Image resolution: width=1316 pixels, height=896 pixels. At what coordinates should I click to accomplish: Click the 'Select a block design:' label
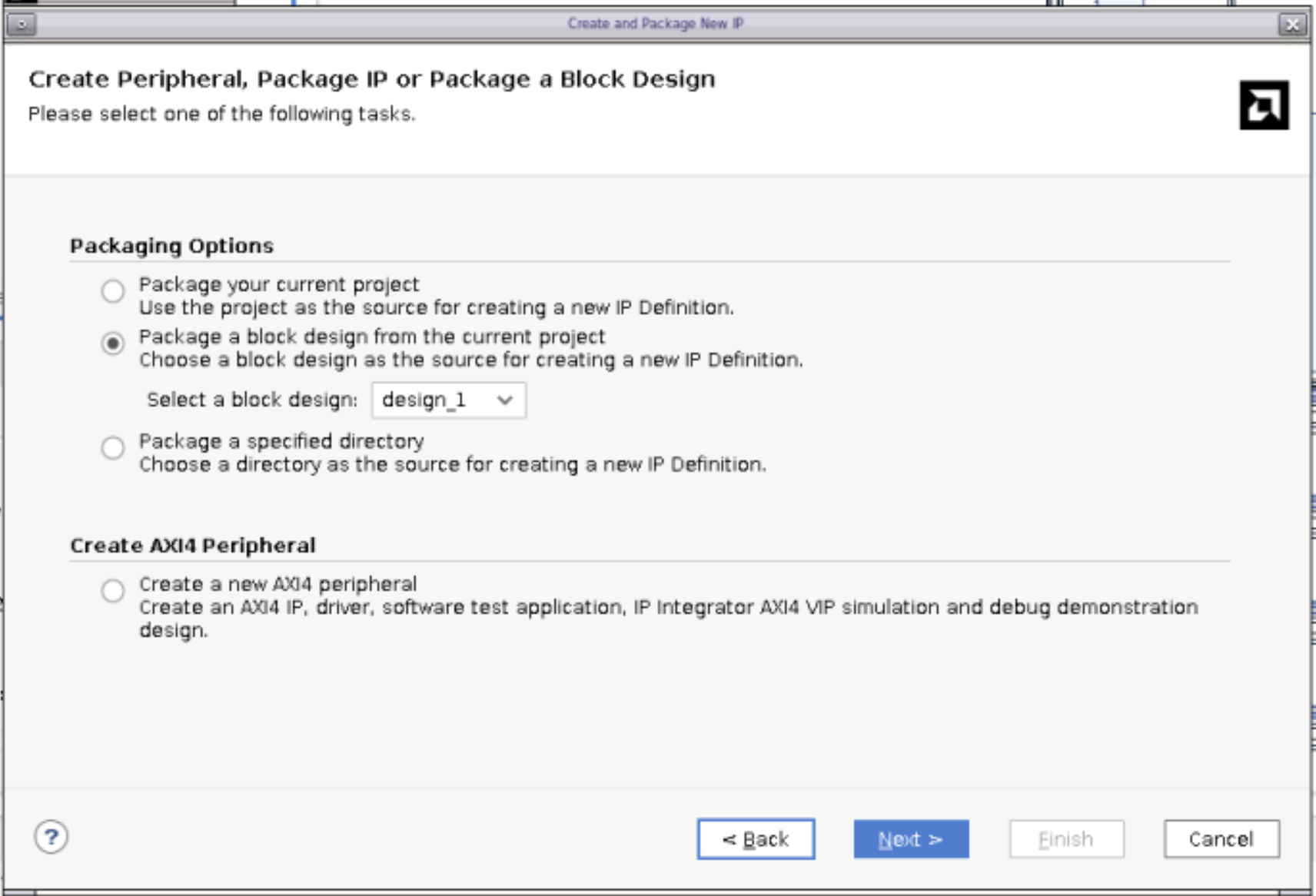tap(252, 400)
